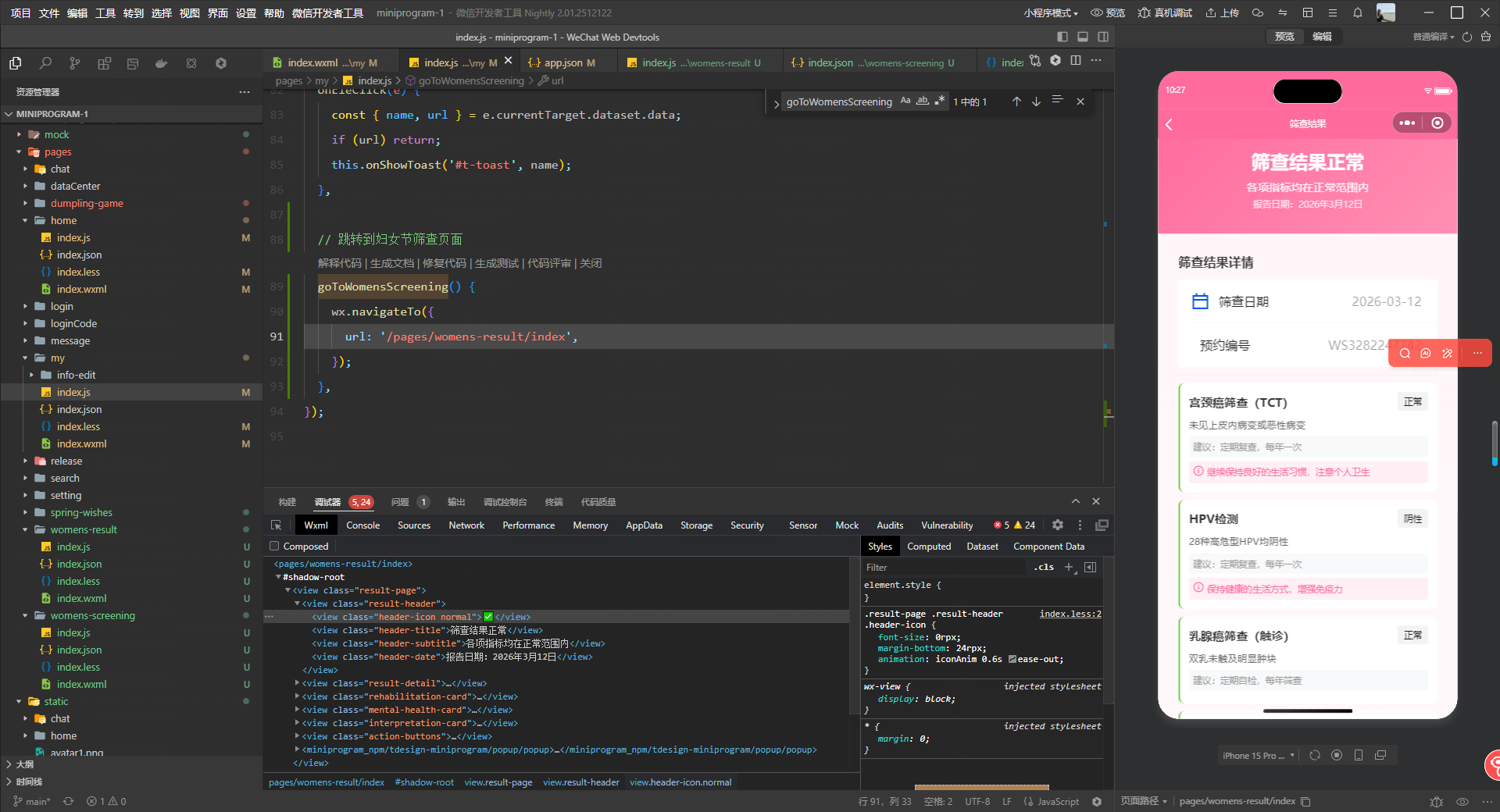
Task: Toggle regular expression search in find widget
Action: [x=939, y=101]
